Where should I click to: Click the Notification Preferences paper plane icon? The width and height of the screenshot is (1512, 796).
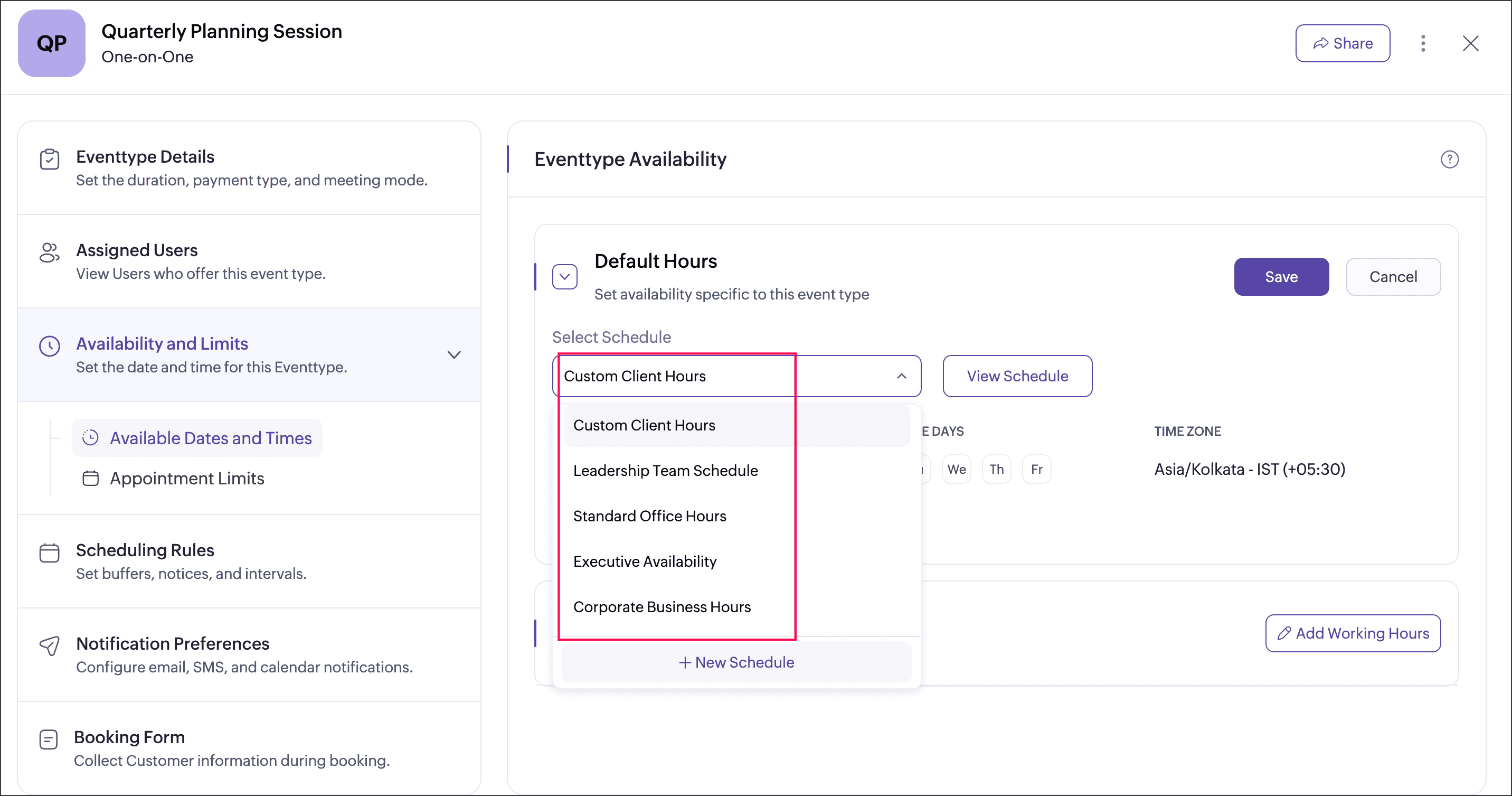point(49,646)
